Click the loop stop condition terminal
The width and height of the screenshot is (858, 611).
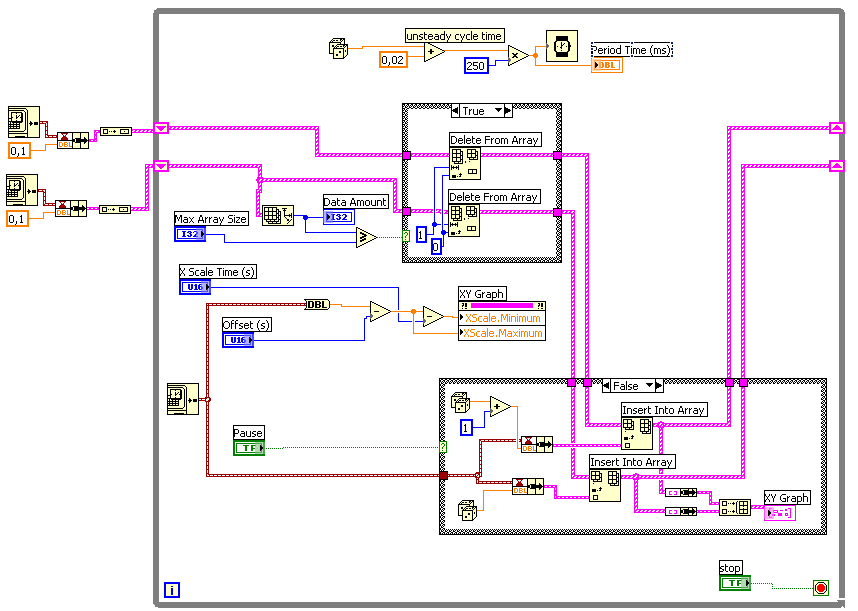tap(821, 588)
